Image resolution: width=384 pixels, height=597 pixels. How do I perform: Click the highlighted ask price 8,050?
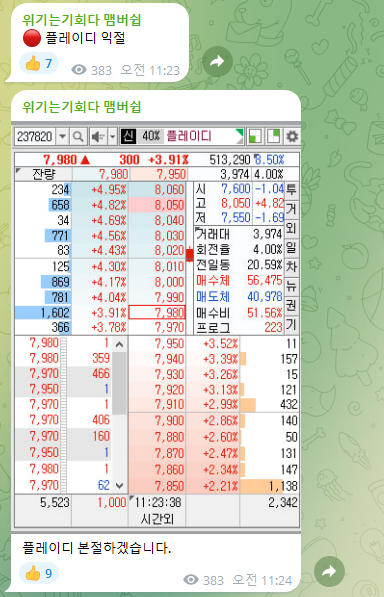click(157, 205)
